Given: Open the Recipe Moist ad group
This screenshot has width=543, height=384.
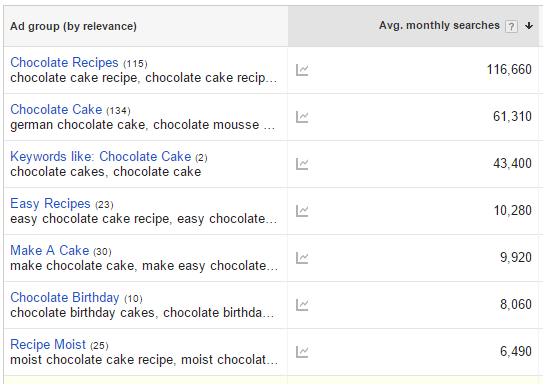Looking at the screenshot, I should (x=48, y=345).
